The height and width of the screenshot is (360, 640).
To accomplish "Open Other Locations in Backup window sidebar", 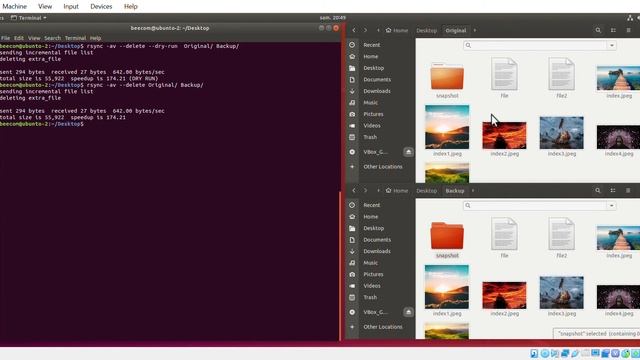I will (x=382, y=327).
